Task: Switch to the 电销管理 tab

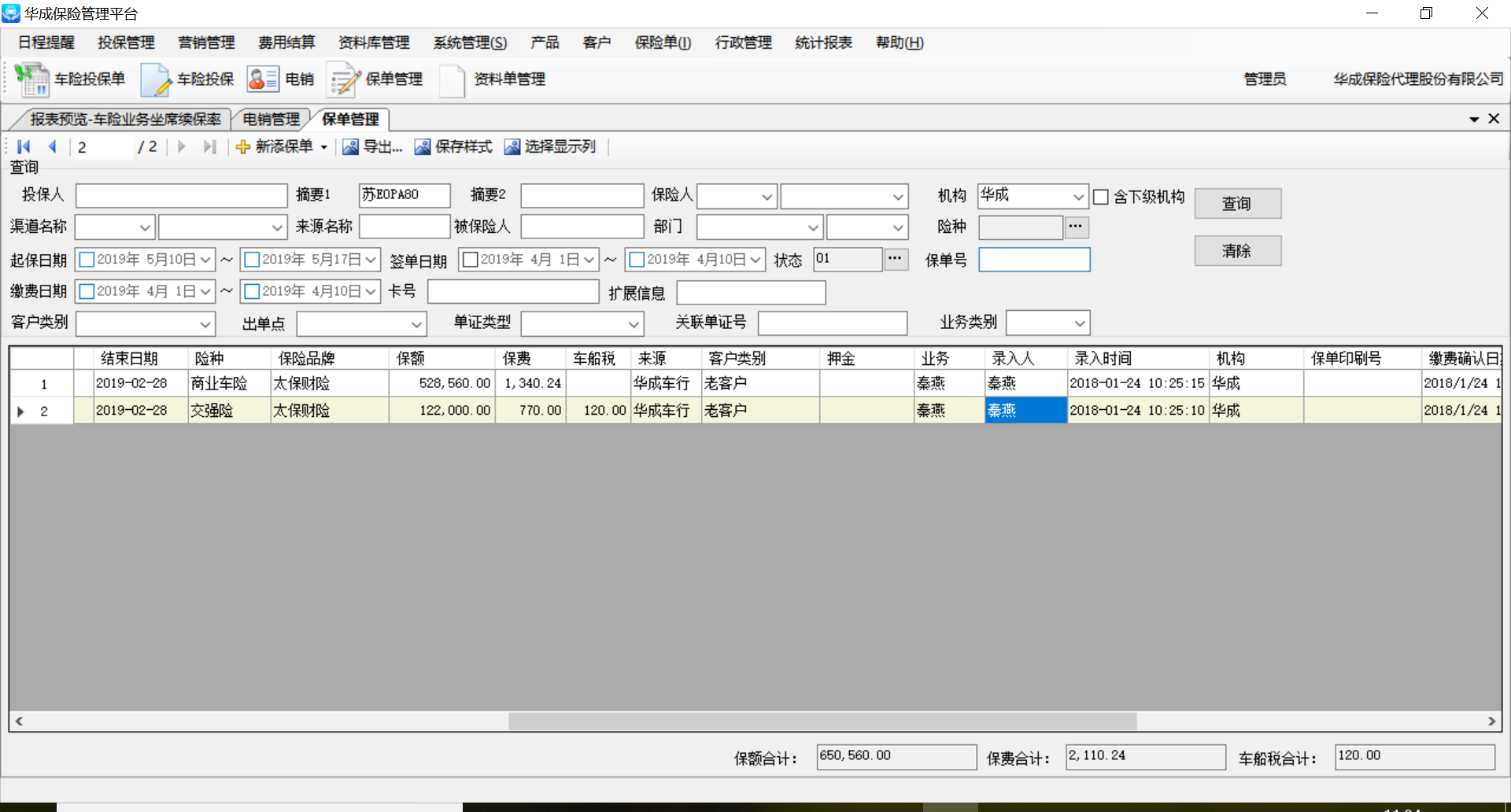Action: [x=271, y=119]
